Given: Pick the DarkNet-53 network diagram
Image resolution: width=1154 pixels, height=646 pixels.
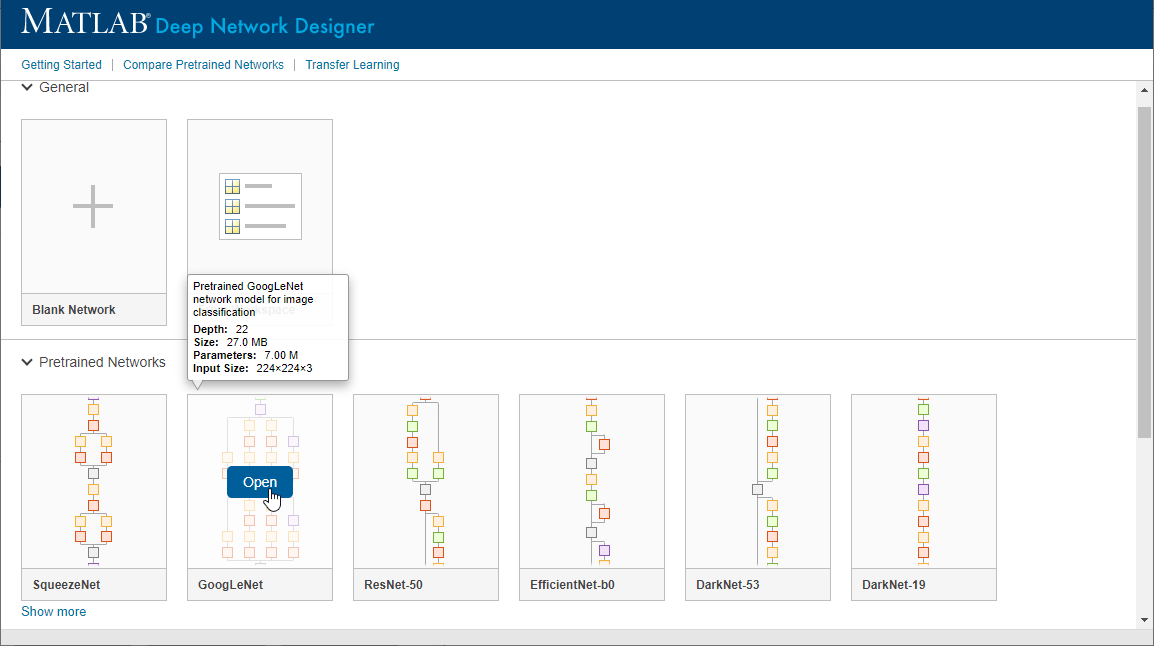Looking at the screenshot, I should [x=757, y=481].
